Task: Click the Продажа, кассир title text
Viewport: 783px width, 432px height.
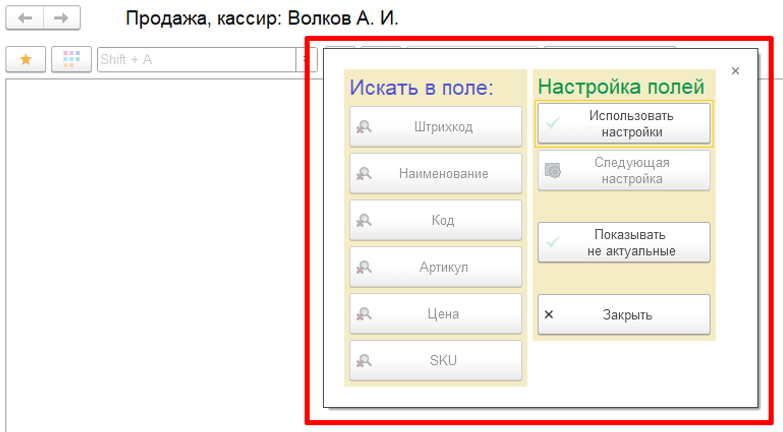Action: click(x=262, y=19)
